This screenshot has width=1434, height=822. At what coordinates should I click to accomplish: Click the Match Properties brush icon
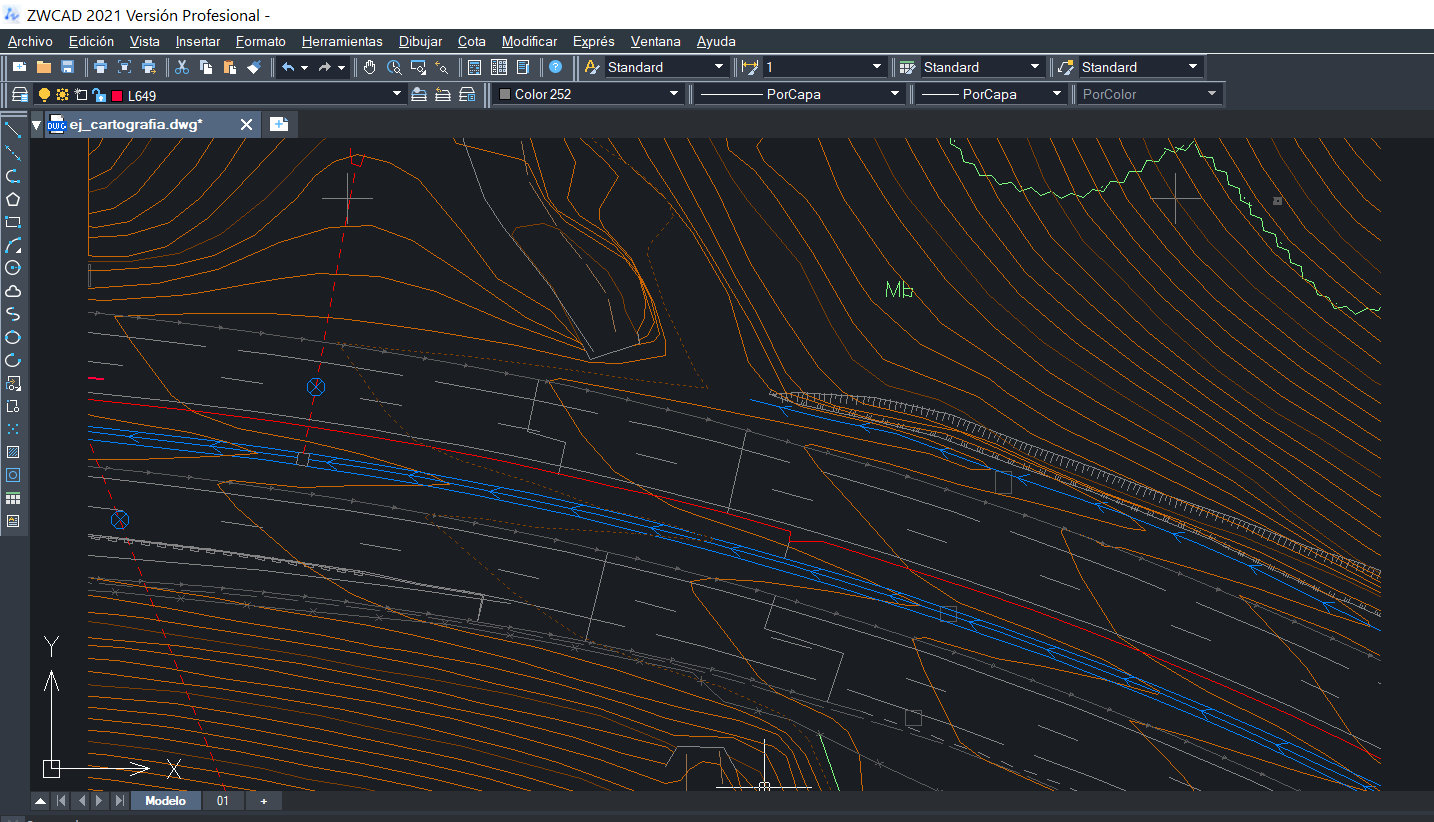(x=254, y=67)
